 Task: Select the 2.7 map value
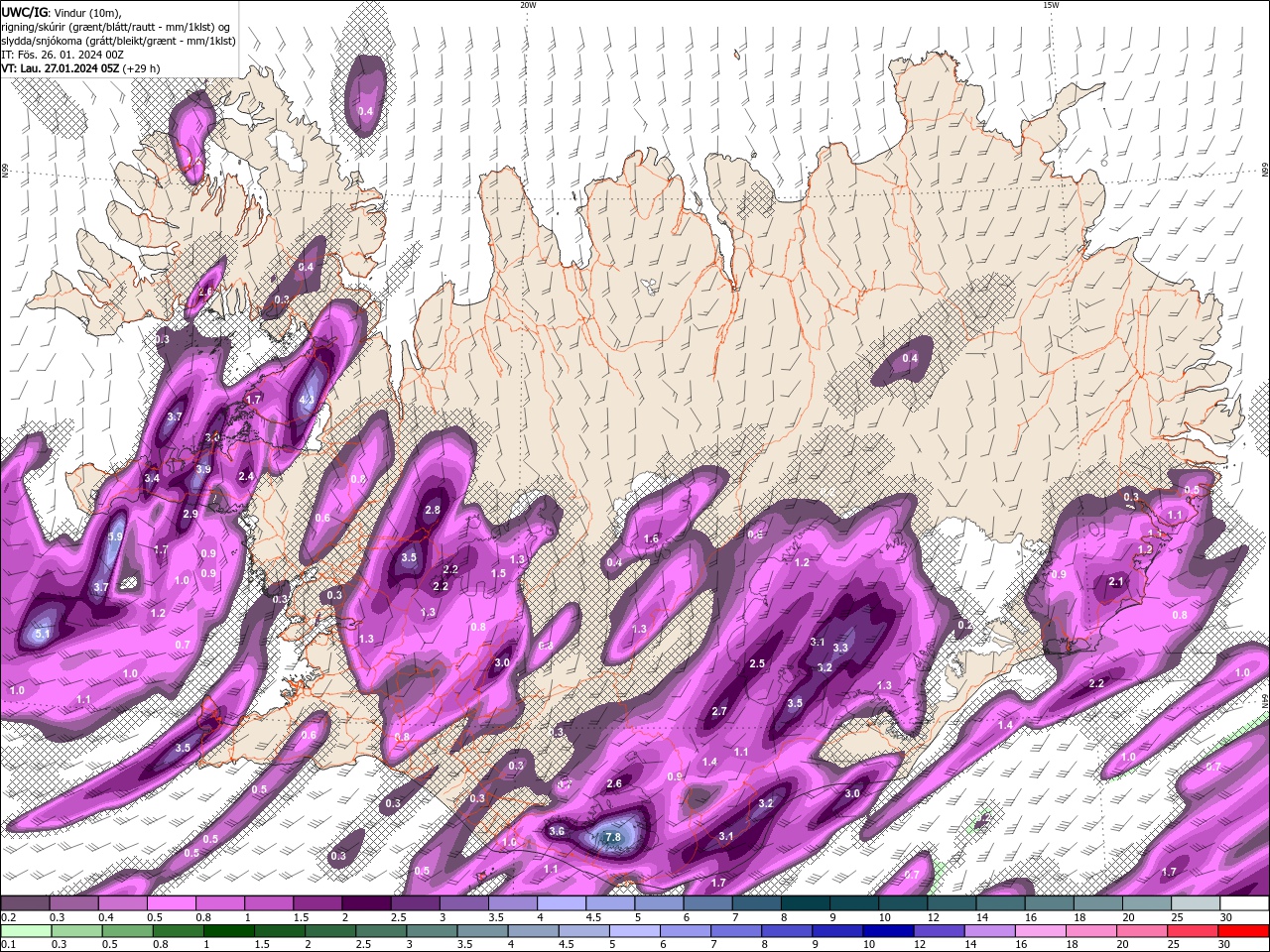click(x=720, y=711)
